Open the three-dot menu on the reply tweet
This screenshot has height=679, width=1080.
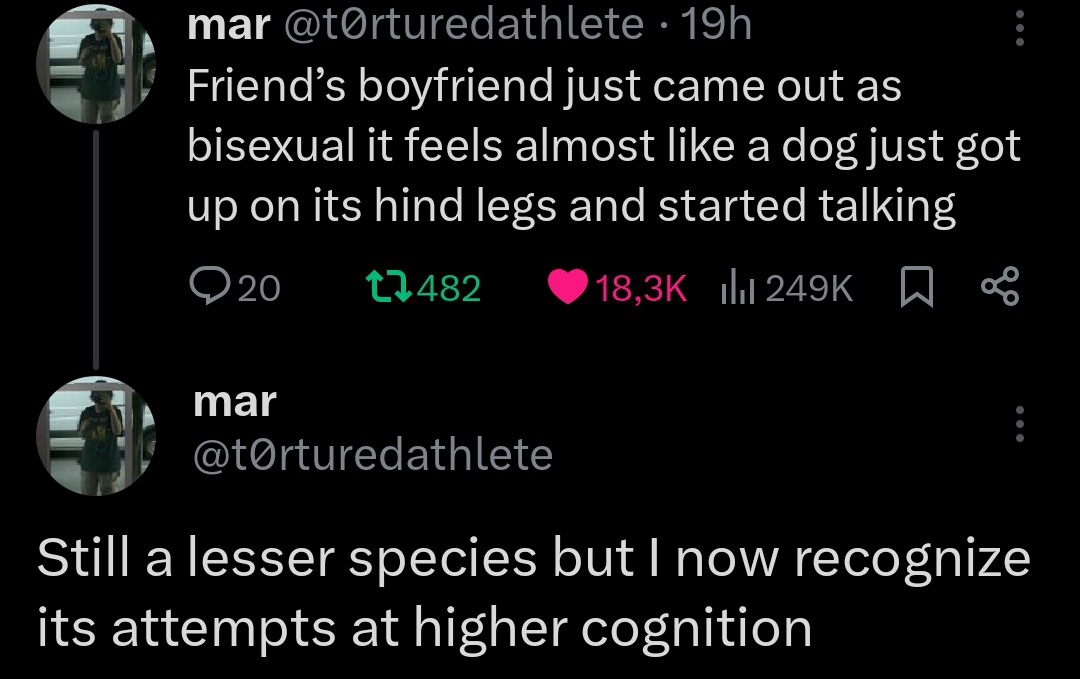[1019, 424]
